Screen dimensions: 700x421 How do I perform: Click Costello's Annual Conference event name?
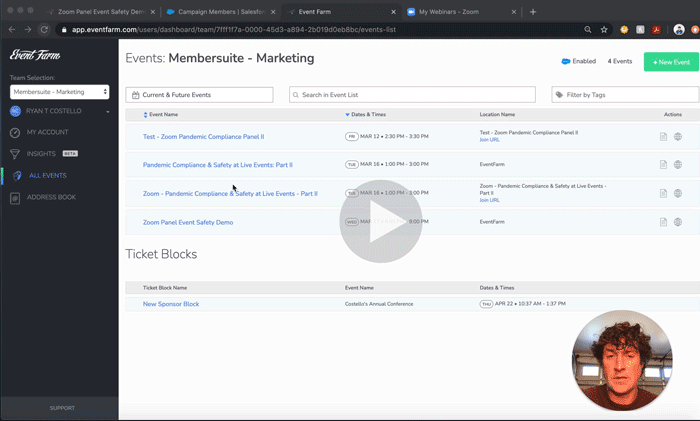[x=379, y=304]
